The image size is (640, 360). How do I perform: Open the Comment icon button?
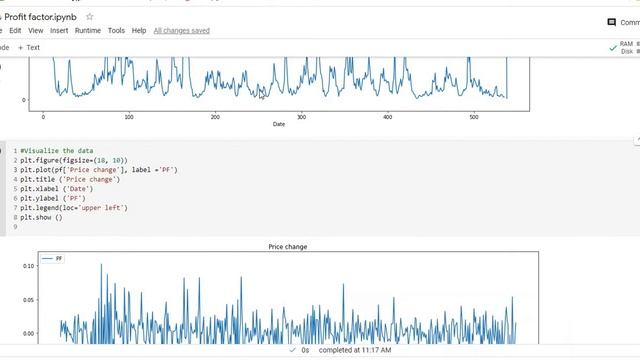pyautogui.click(x=611, y=22)
